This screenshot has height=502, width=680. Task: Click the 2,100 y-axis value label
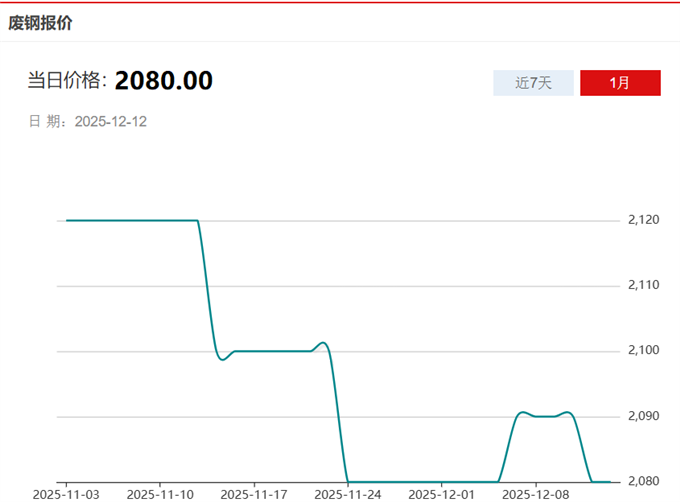(645, 350)
